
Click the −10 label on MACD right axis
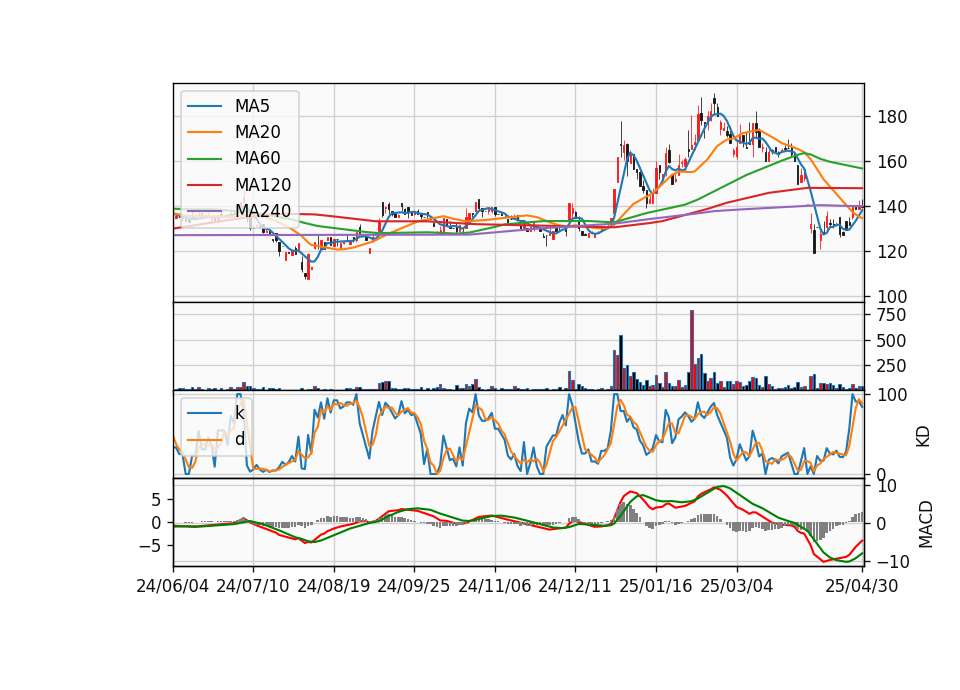click(x=894, y=562)
